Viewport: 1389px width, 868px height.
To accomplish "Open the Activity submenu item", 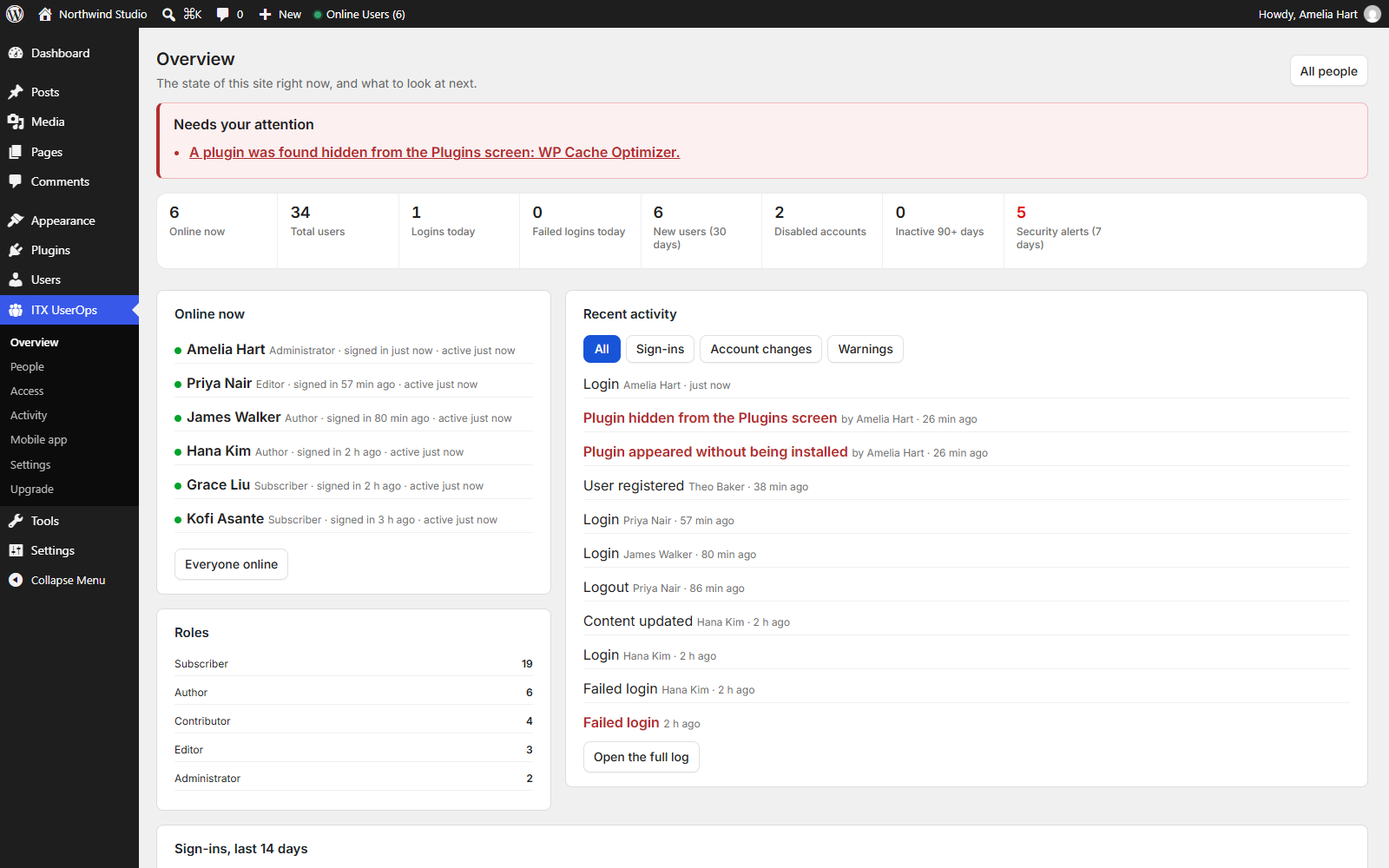I will [29, 416].
